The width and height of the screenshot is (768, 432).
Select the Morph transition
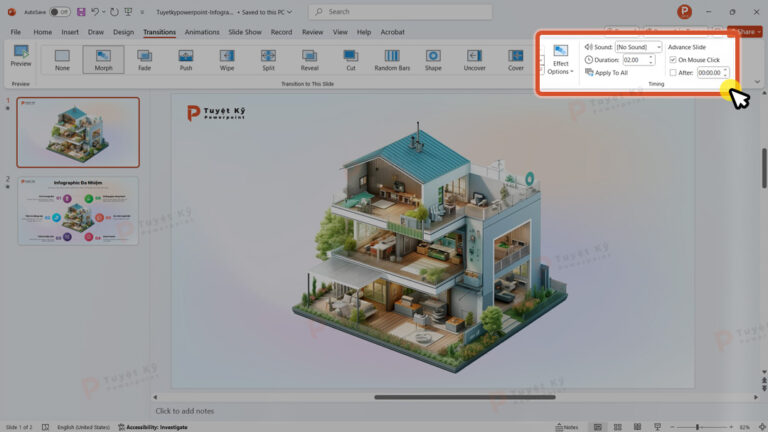tap(103, 60)
